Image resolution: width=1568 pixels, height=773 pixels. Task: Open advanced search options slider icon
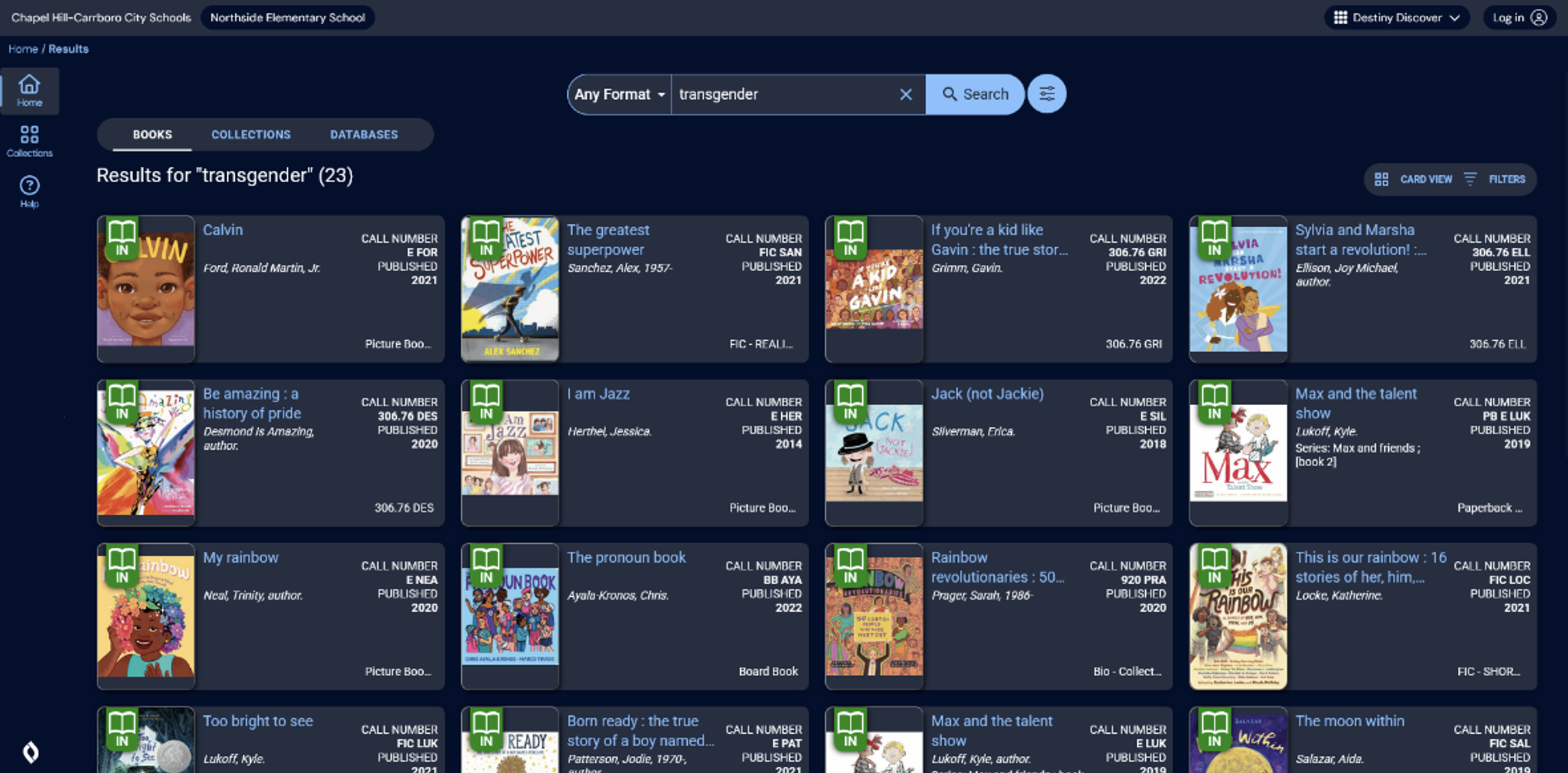(x=1046, y=94)
